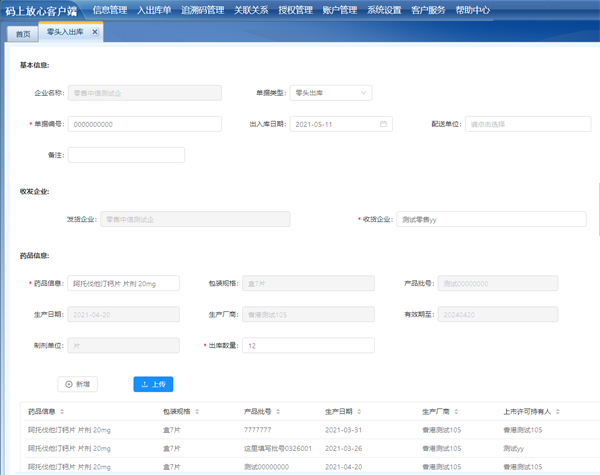This screenshot has width=600, height=475.
Task: Sort table by 包装规格 column
Action: pos(196,411)
